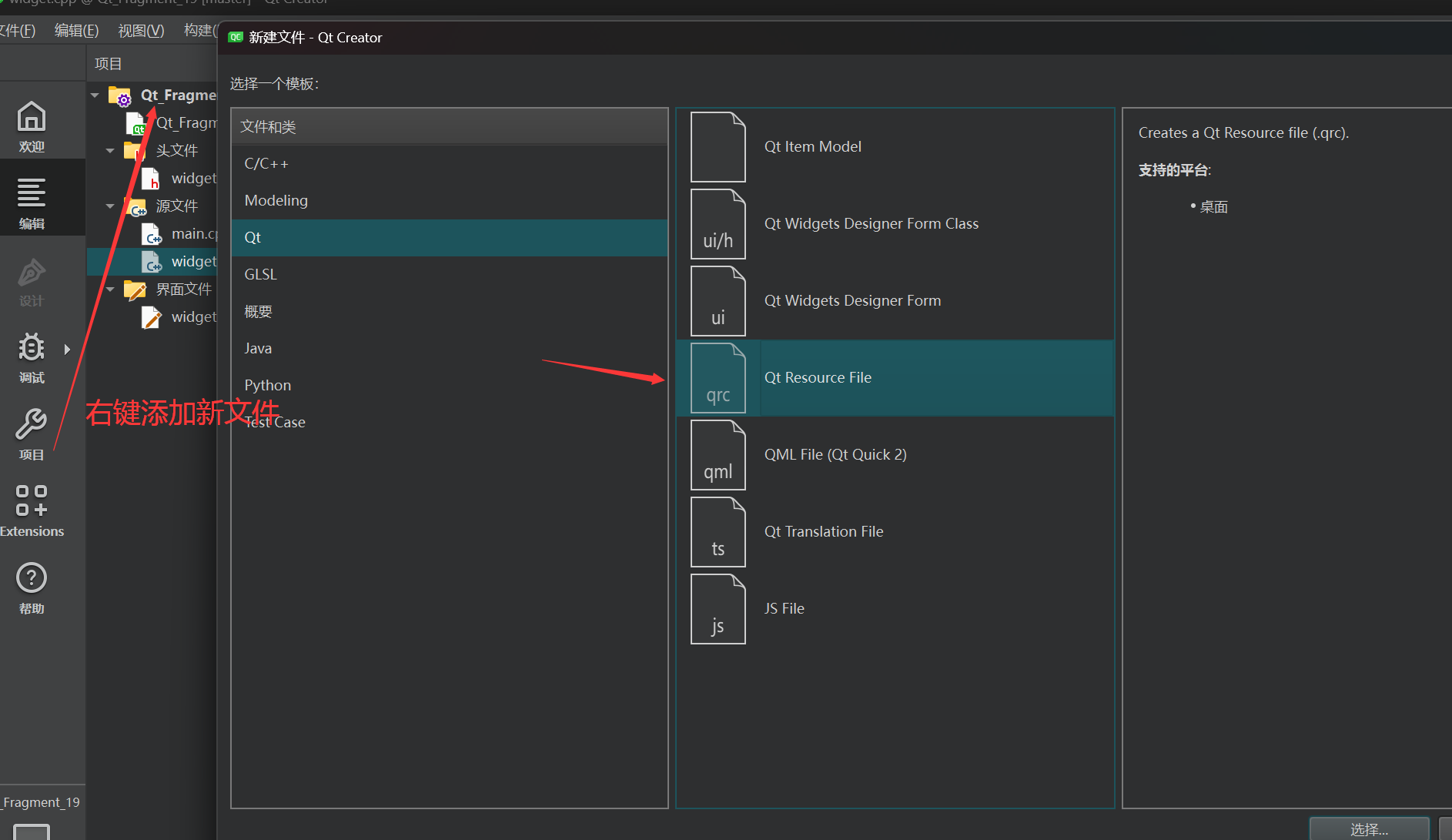Click the 文件和类 list header
Image resolution: width=1452 pixels, height=840 pixels.
pyautogui.click(x=450, y=127)
